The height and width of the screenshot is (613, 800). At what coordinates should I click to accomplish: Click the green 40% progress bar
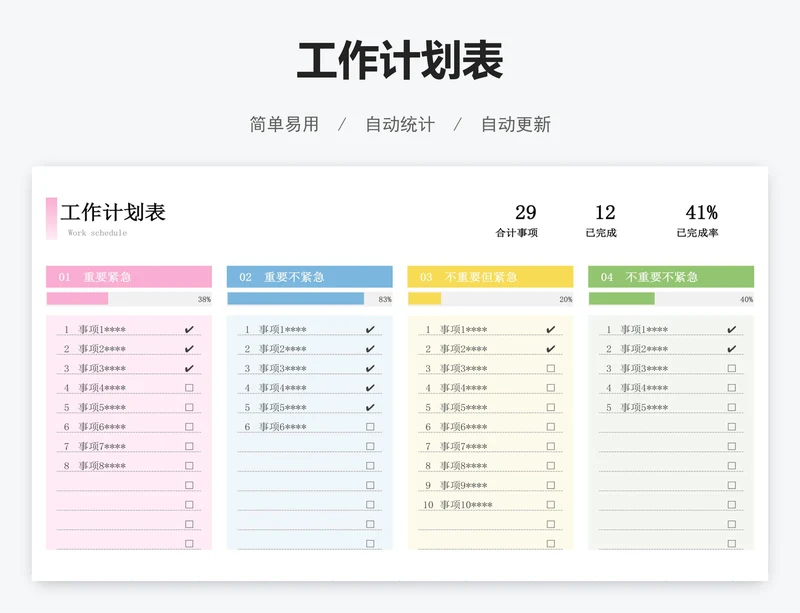[671, 299]
